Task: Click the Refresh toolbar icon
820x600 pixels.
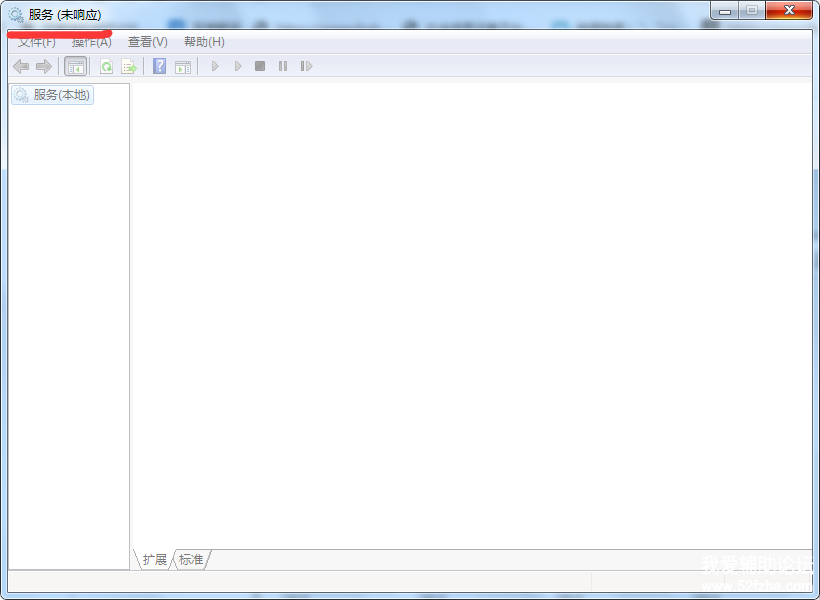Action: 106,66
